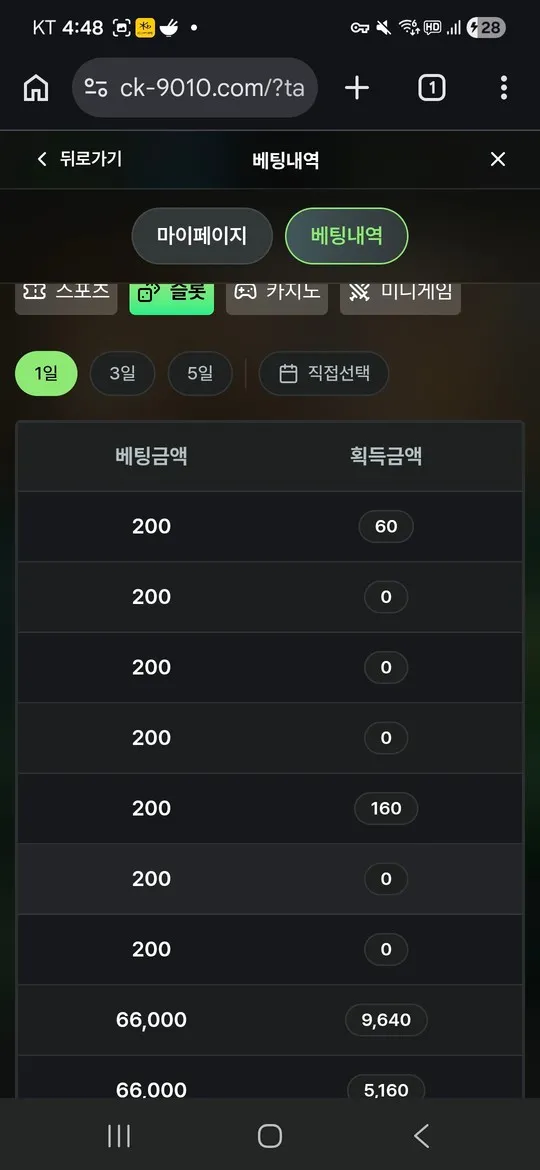Tap the Android recent apps button
This screenshot has width=540, height=1170.
(119, 1136)
